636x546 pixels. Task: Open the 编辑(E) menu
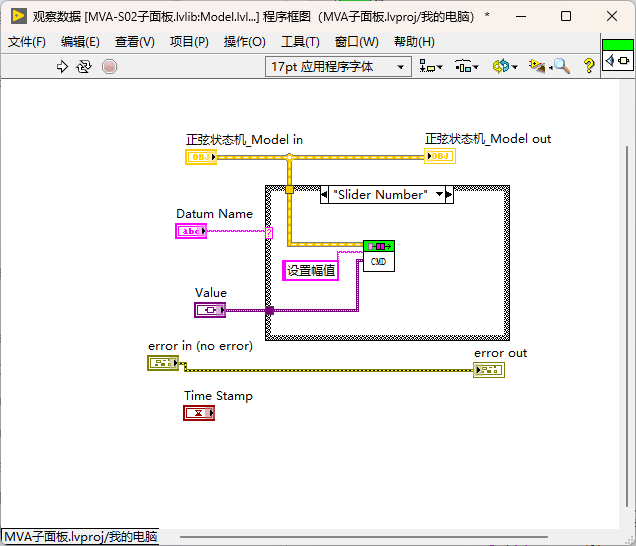click(80, 42)
